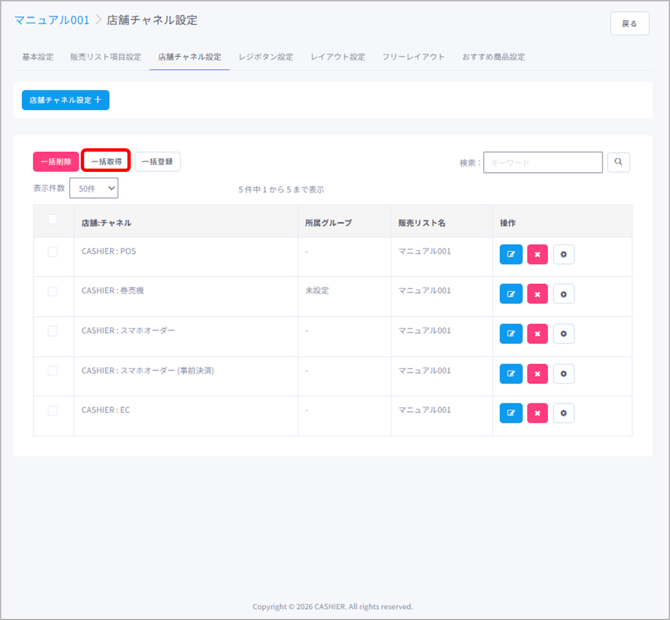Click the magnifier search icon button
670x620 pixels.
619,162
